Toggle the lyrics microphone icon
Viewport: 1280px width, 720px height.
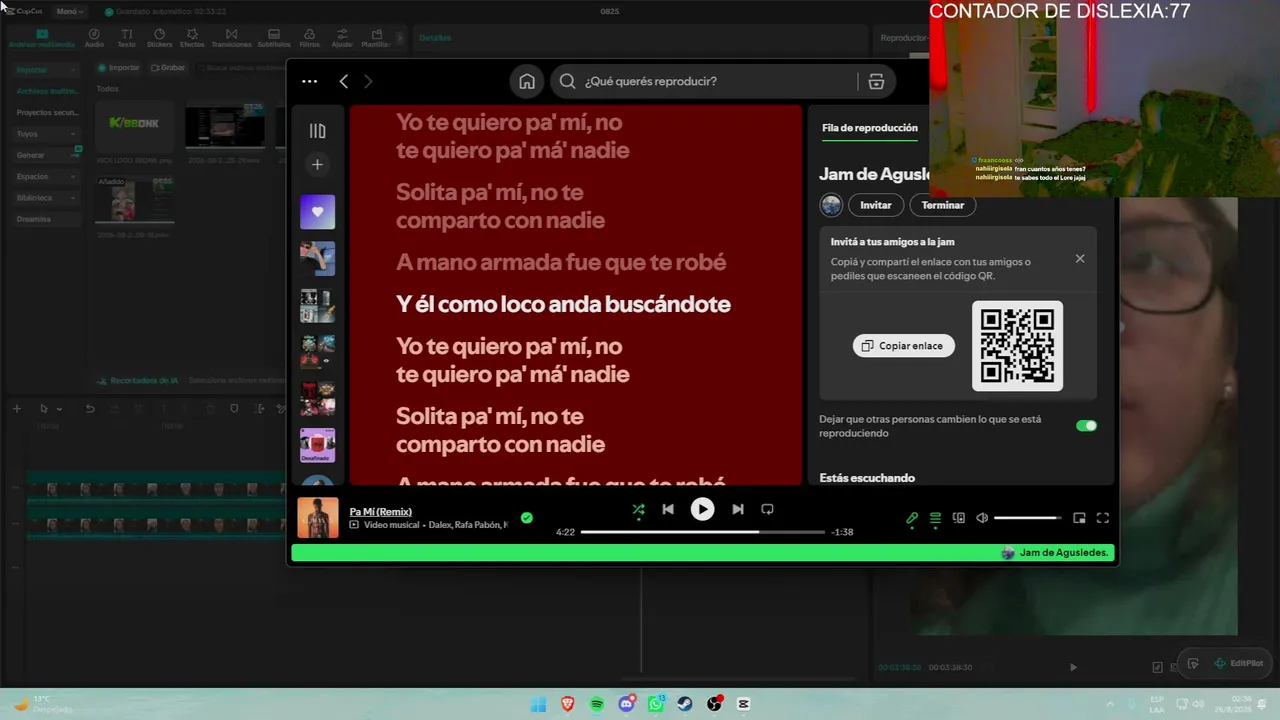click(x=912, y=518)
